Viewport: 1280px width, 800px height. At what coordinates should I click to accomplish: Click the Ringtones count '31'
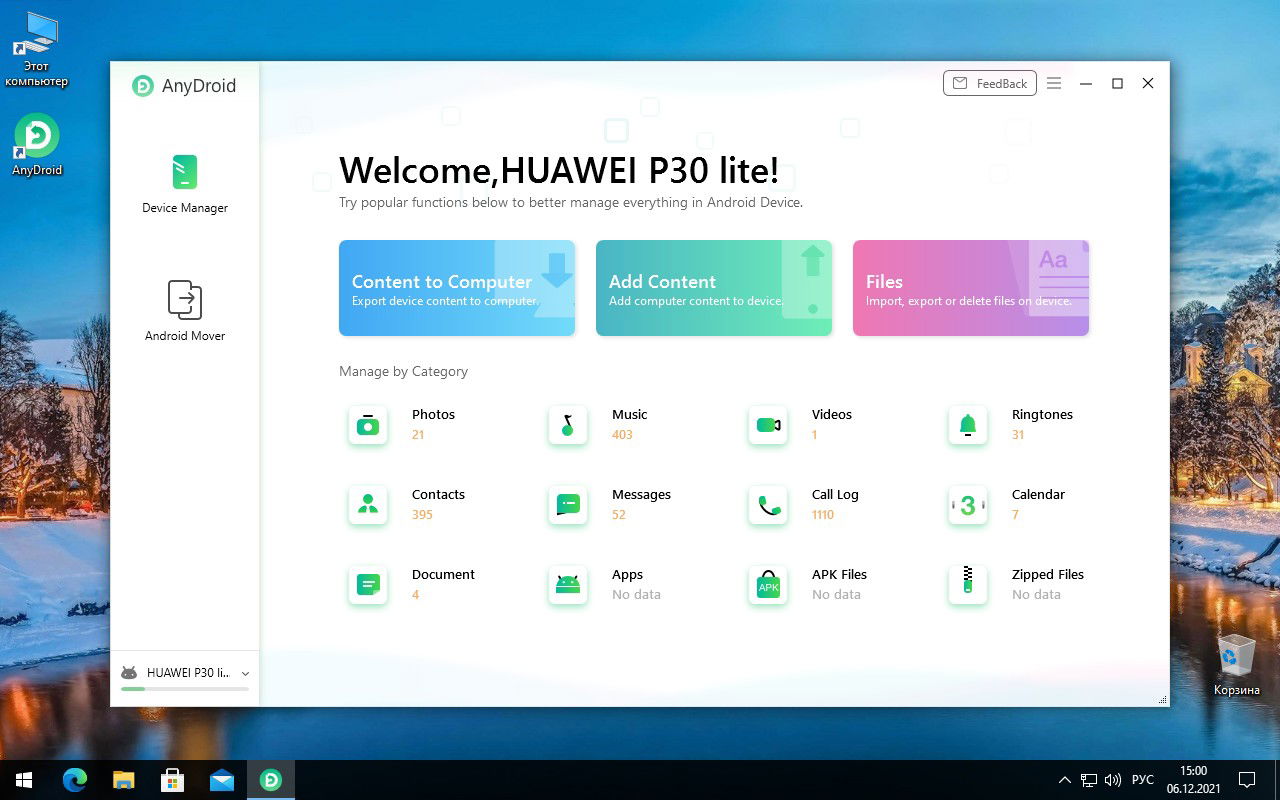1018,435
